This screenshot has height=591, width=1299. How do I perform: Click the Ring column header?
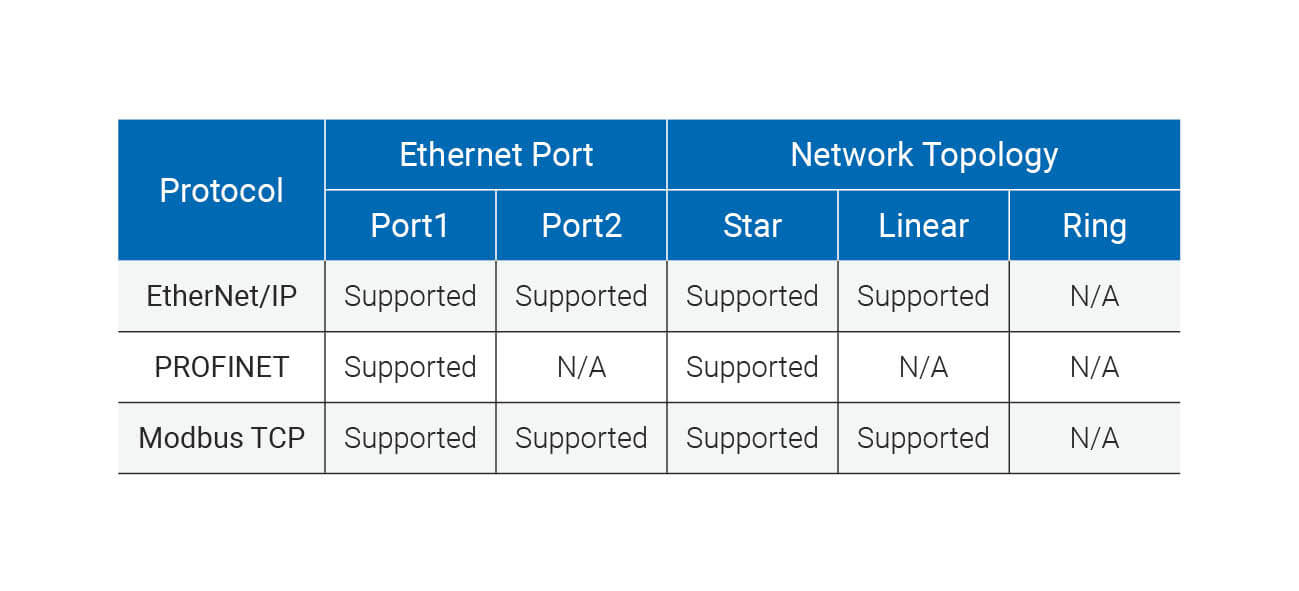[x=1094, y=225]
